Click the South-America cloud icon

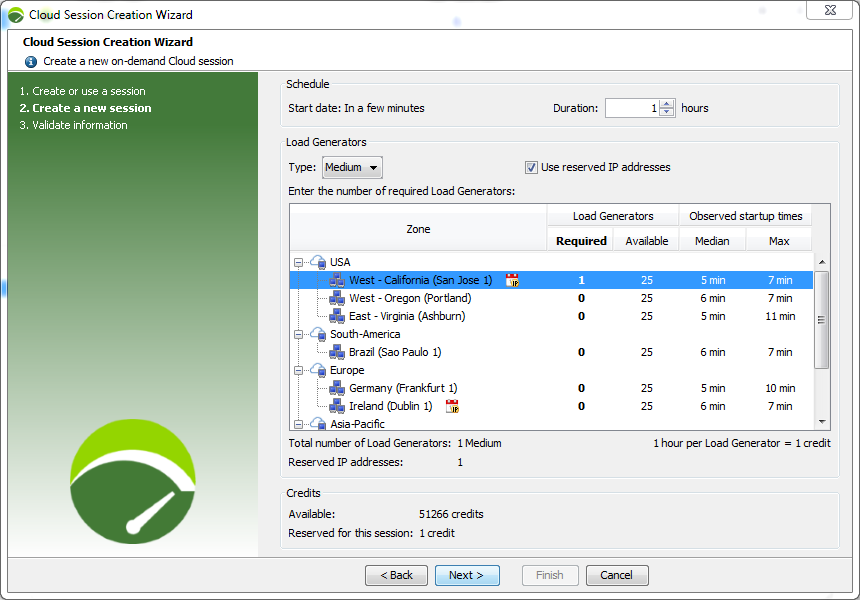pyautogui.click(x=318, y=335)
